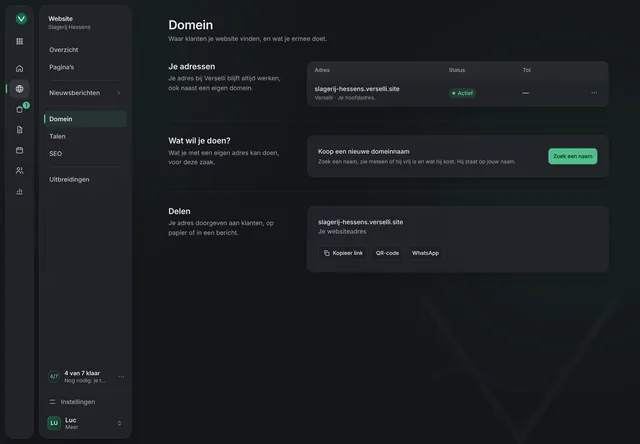The image size is (640, 444).
Task: Expand the Luc account switcher arrows
Action: pos(120,423)
